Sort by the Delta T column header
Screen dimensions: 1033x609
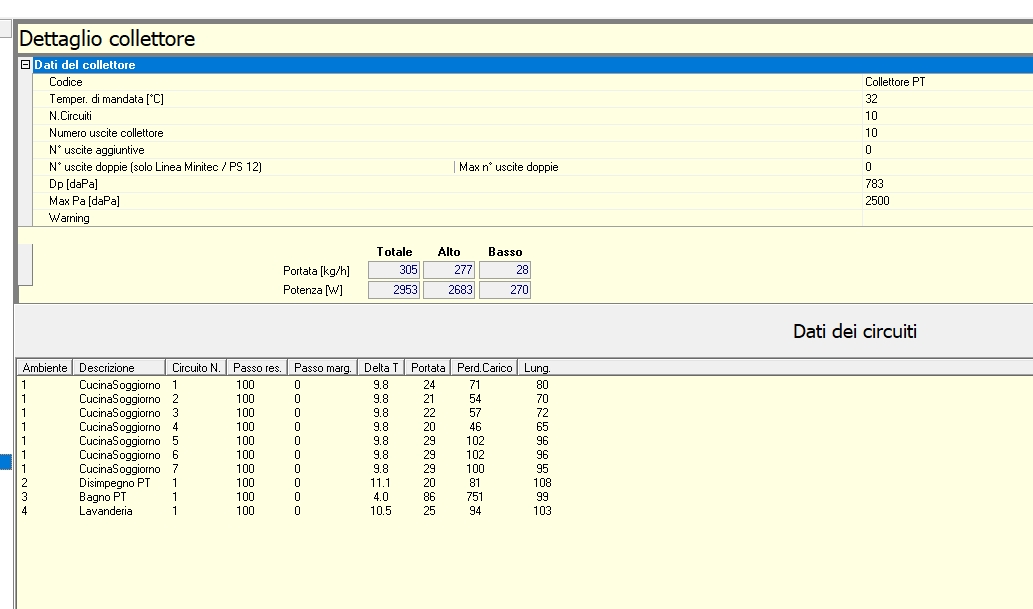pos(381,368)
